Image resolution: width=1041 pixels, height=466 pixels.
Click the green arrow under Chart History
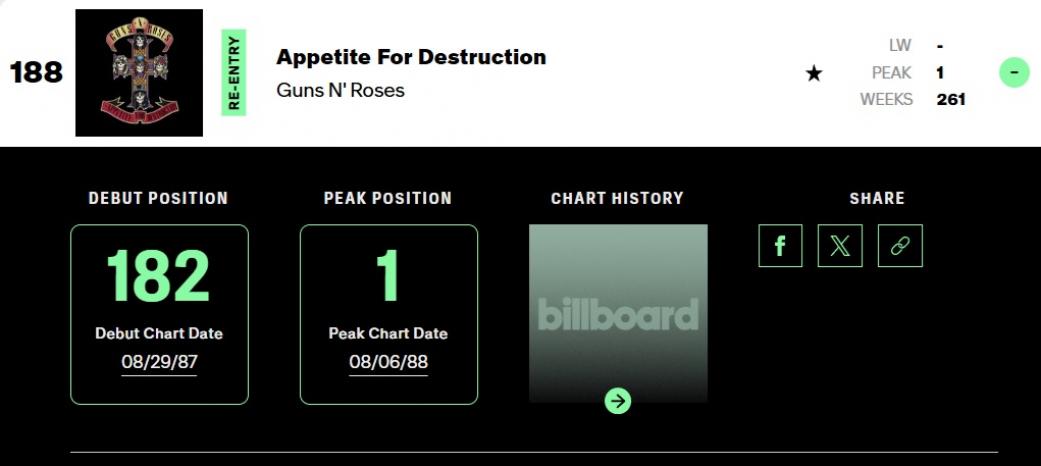[x=618, y=401]
